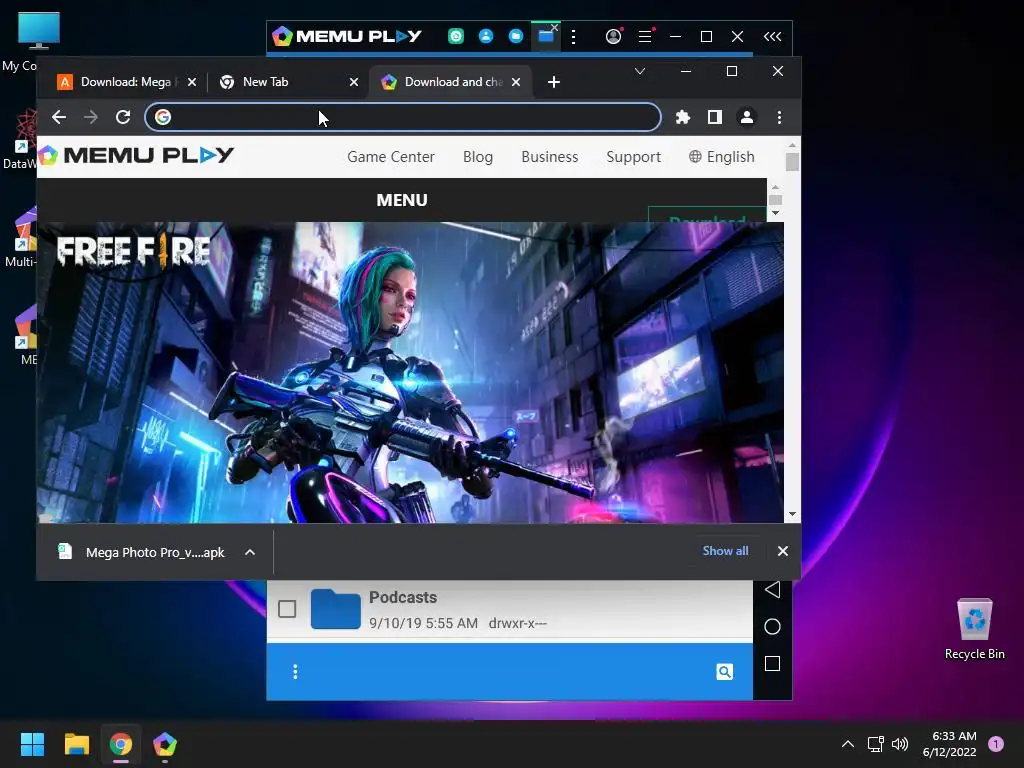Image resolution: width=1024 pixels, height=768 pixels.
Task: Select the Download and cha... tab
Action: (449, 82)
